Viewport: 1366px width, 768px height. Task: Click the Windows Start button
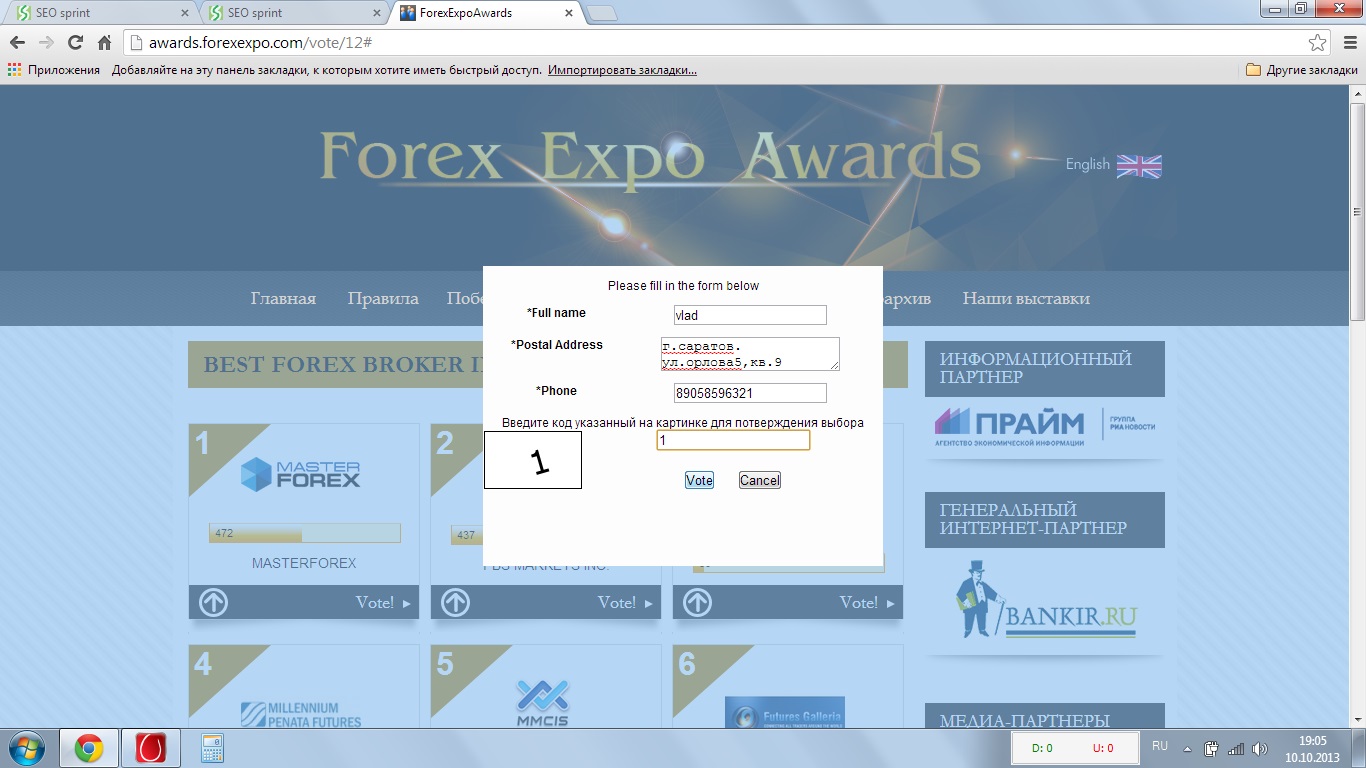pos(27,748)
